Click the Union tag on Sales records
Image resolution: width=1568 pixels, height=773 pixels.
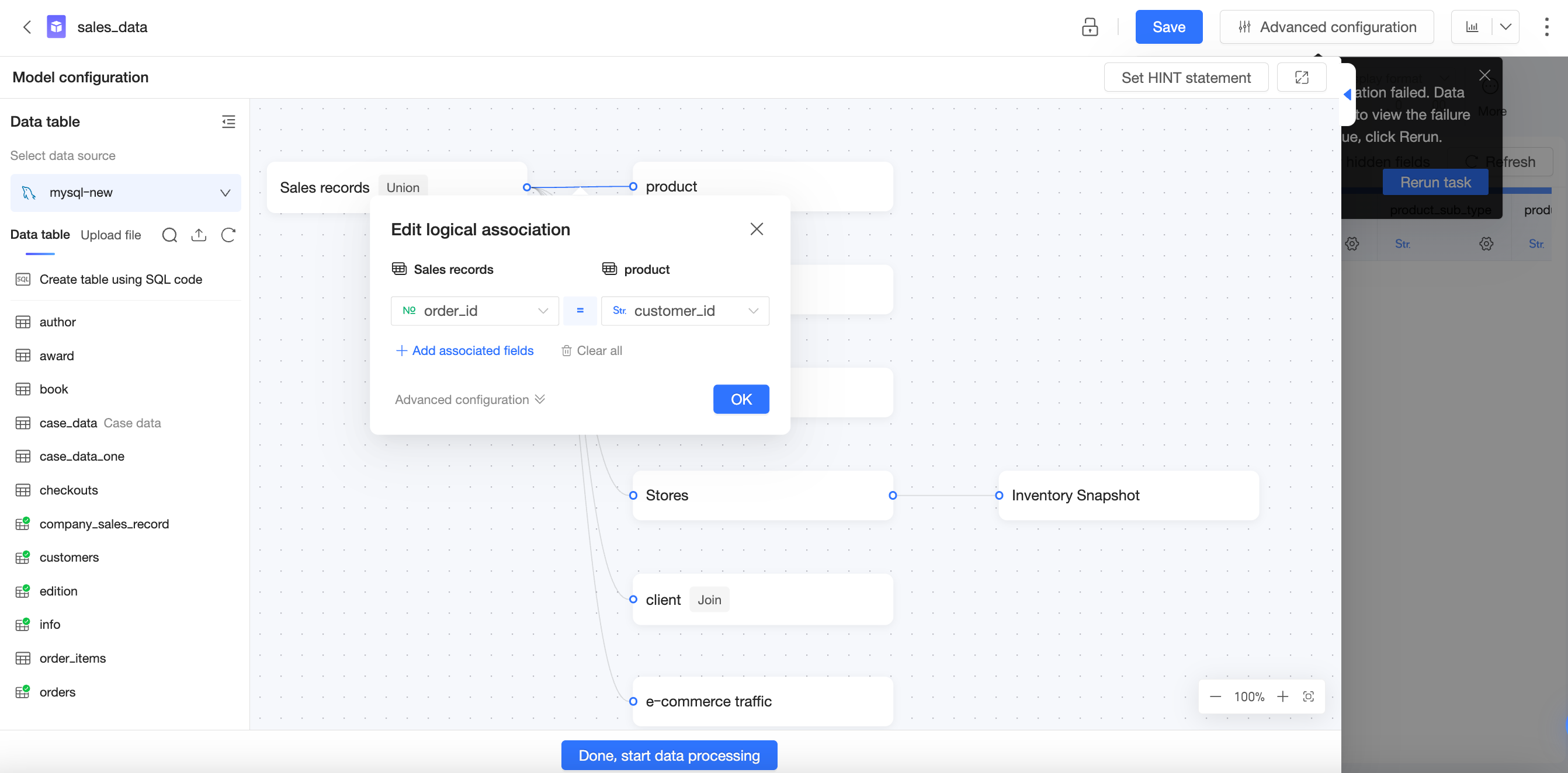(x=403, y=187)
